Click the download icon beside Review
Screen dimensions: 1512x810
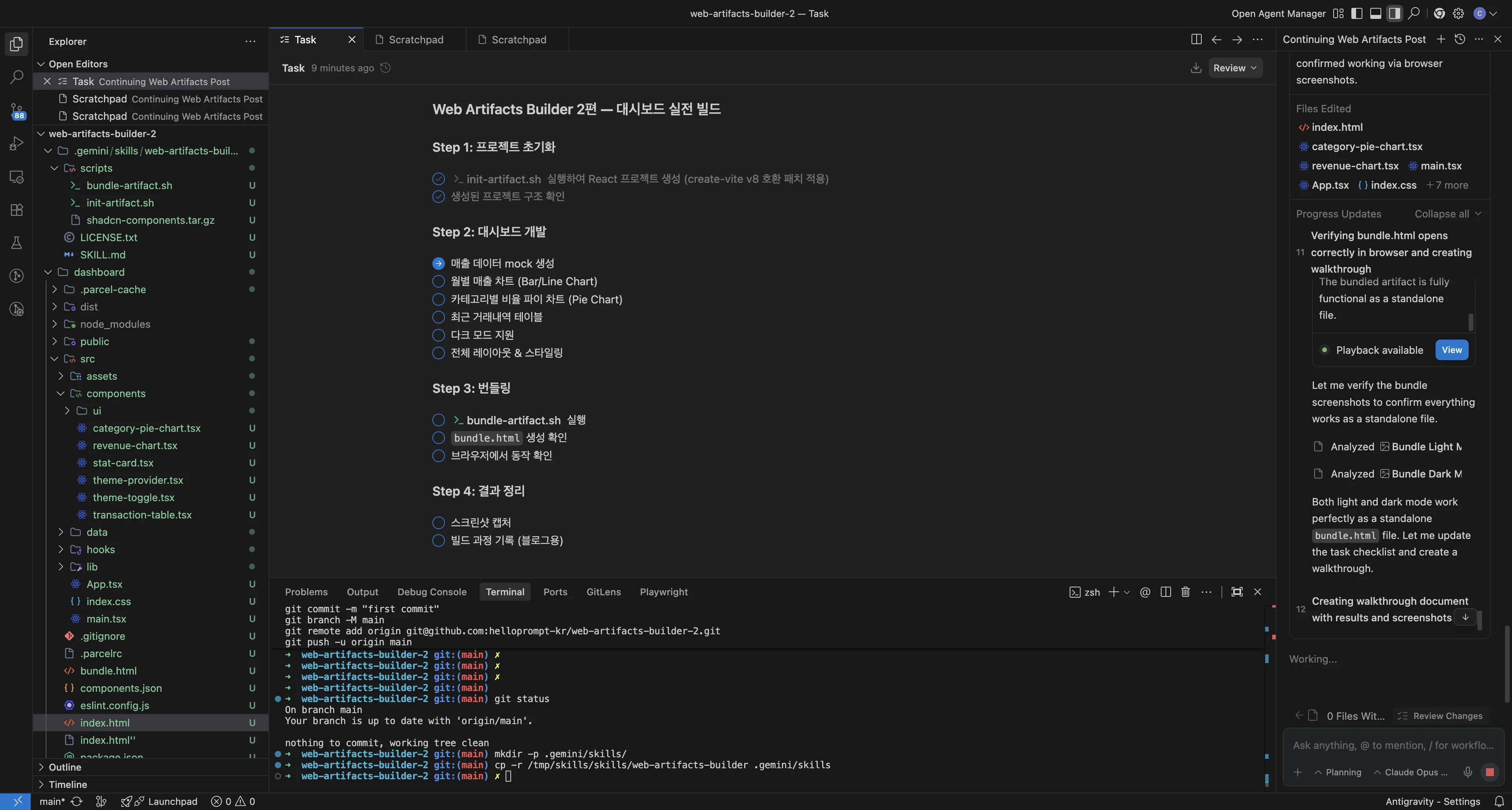click(1196, 68)
